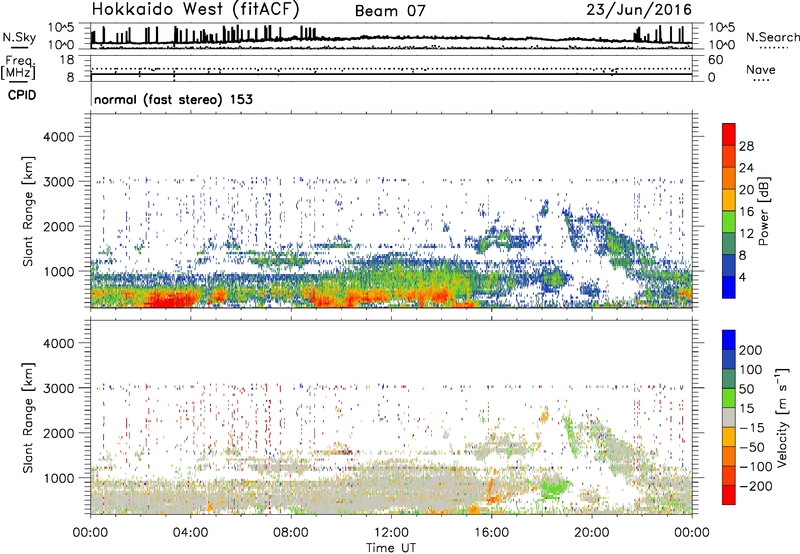Select the velocity panel 'Slant Range [km]' axis label
This screenshot has height=554, width=800.
[x=28, y=417]
